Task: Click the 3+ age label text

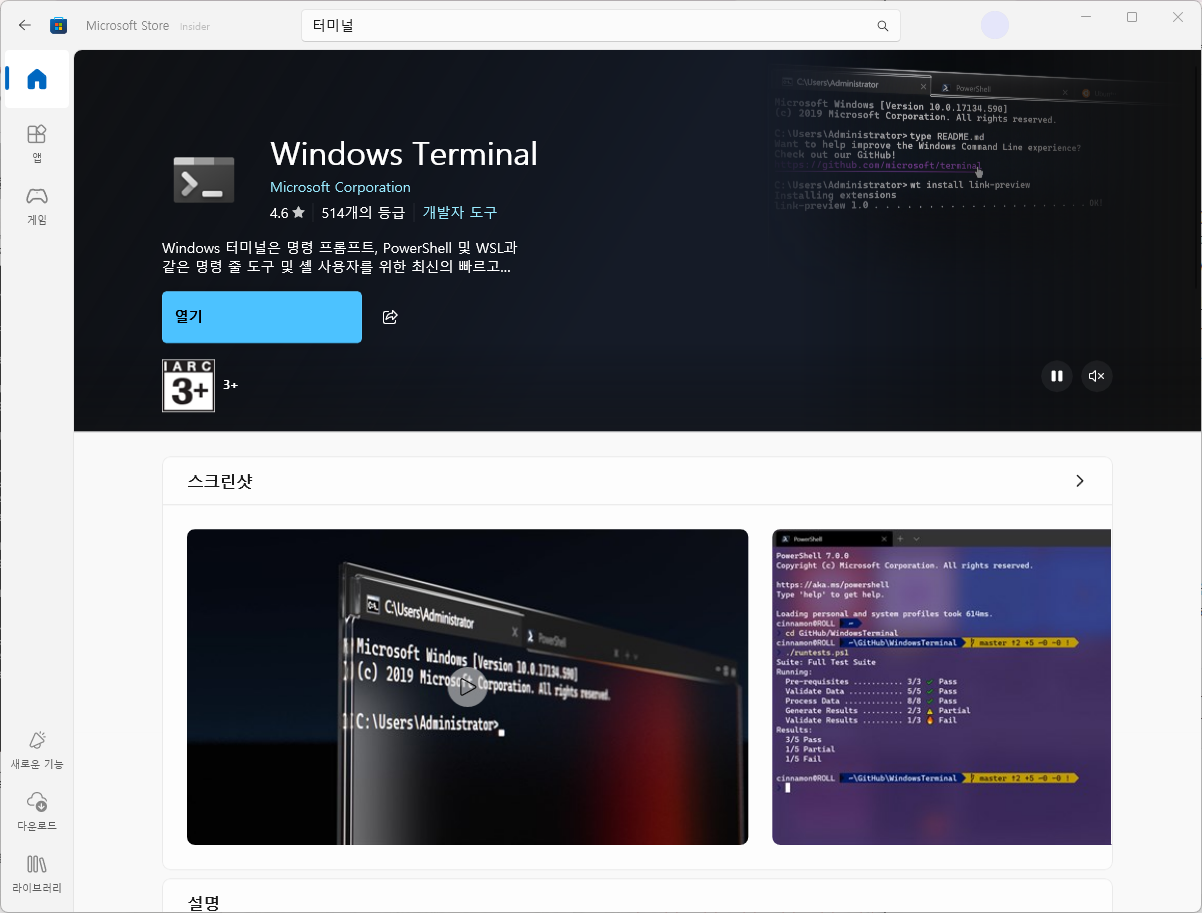Action: point(230,385)
